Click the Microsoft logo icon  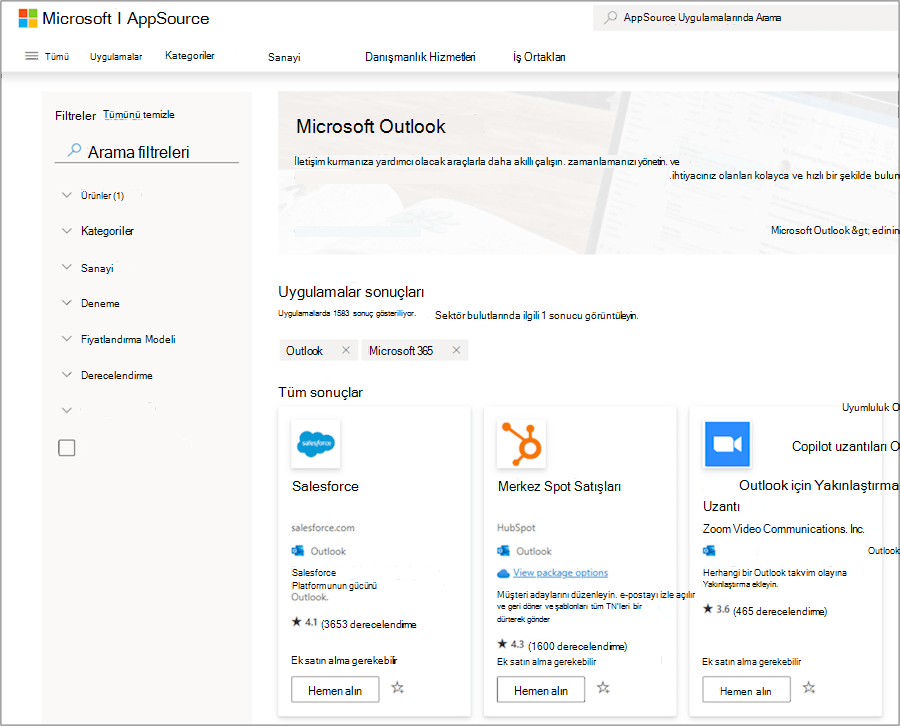(28, 18)
